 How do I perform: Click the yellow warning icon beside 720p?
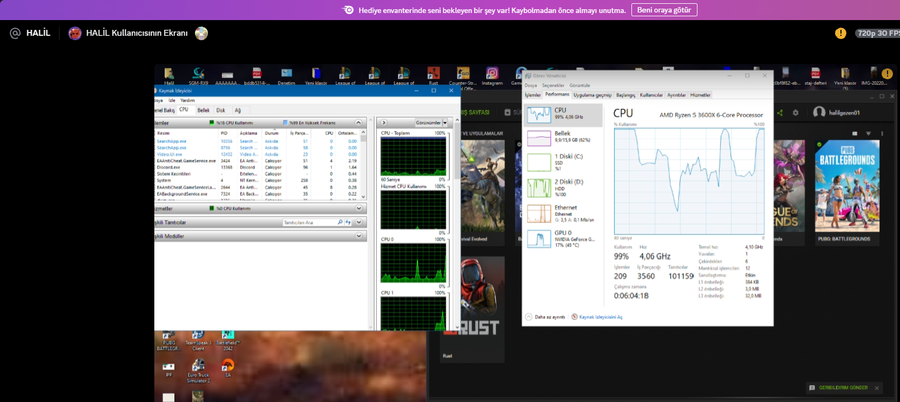(x=840, y=33)
